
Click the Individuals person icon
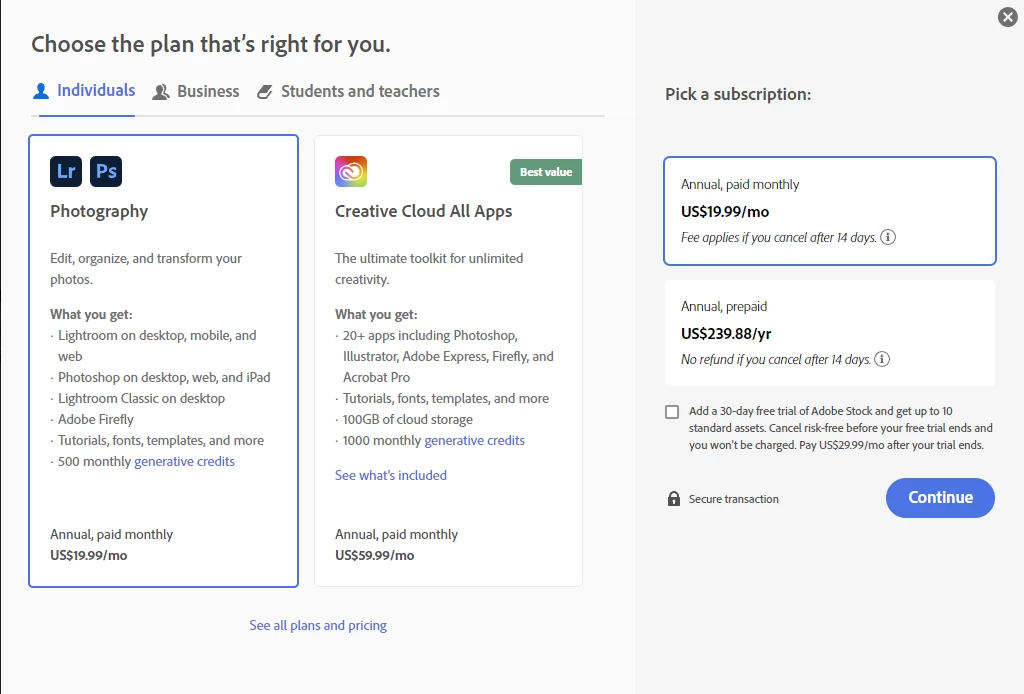pos(40,91)
